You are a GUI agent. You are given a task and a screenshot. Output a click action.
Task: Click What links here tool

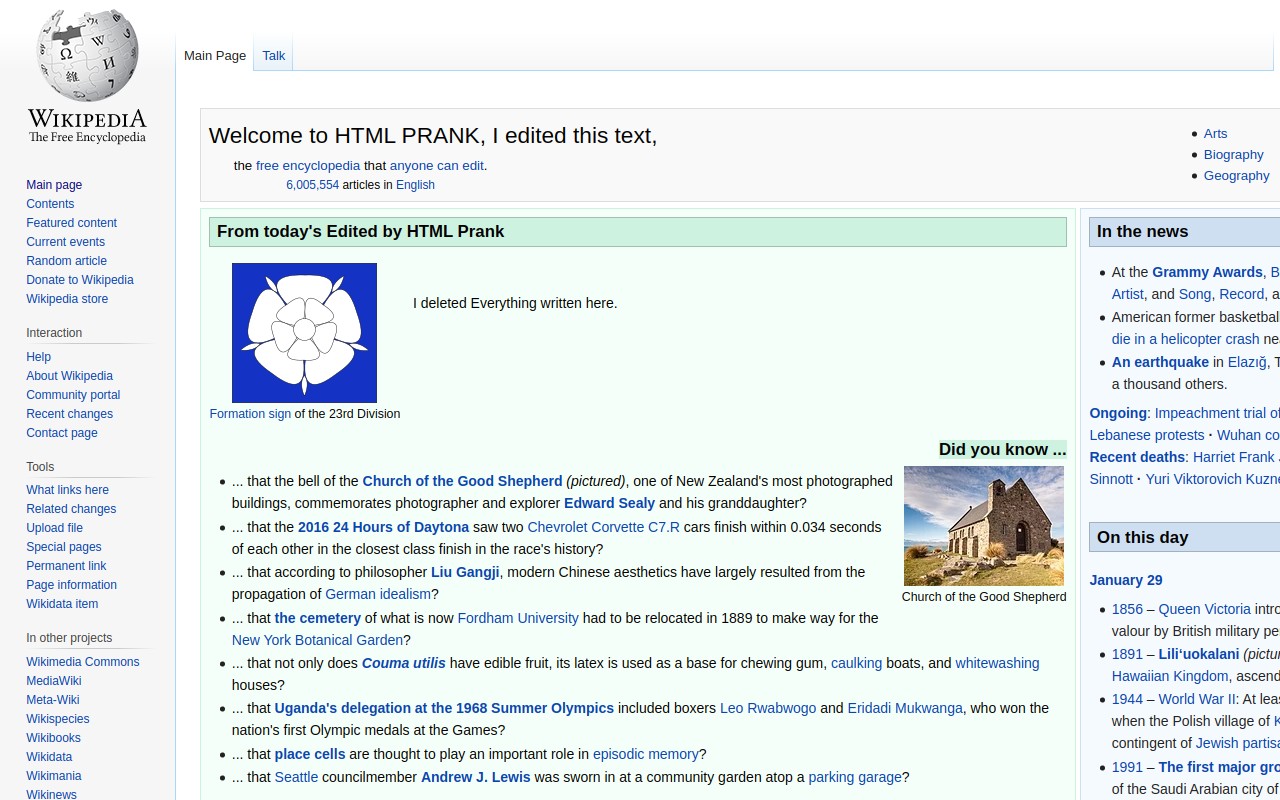[x=67, y=490]
